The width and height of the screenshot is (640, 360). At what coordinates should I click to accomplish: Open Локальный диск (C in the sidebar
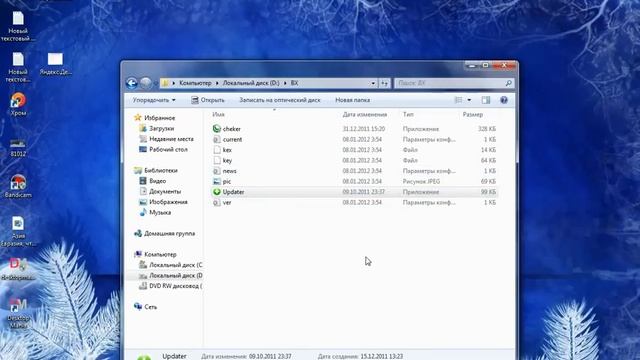point(176,265)
